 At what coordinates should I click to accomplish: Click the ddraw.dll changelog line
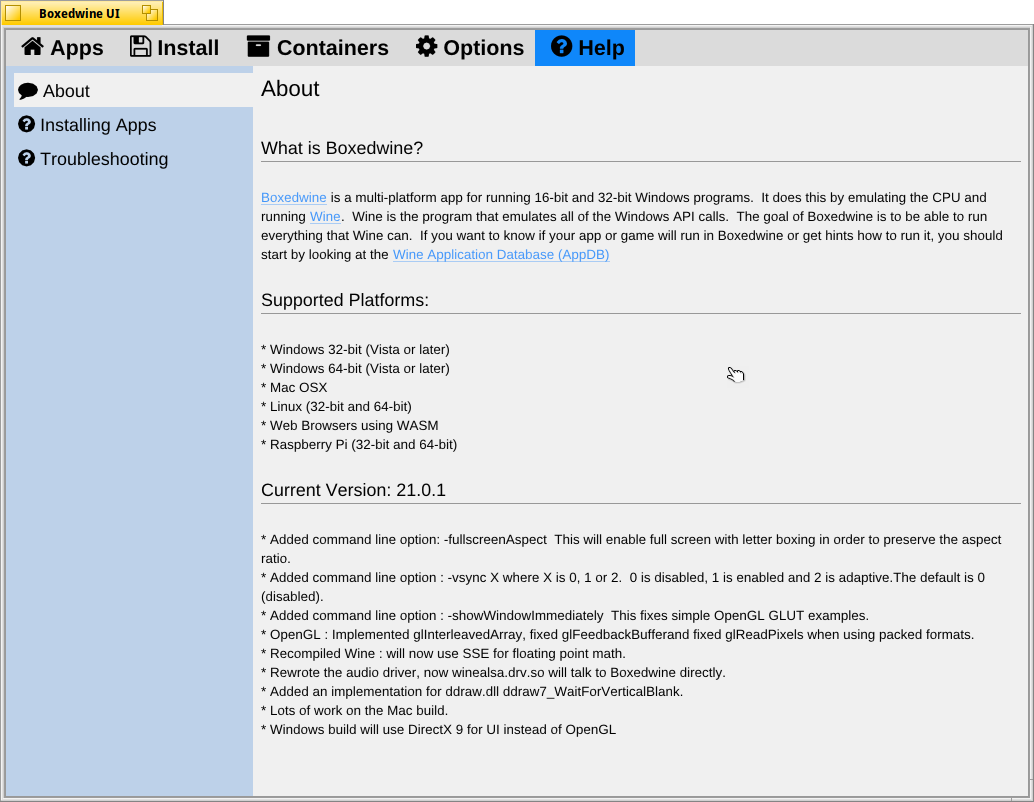(x=472, y=692)
